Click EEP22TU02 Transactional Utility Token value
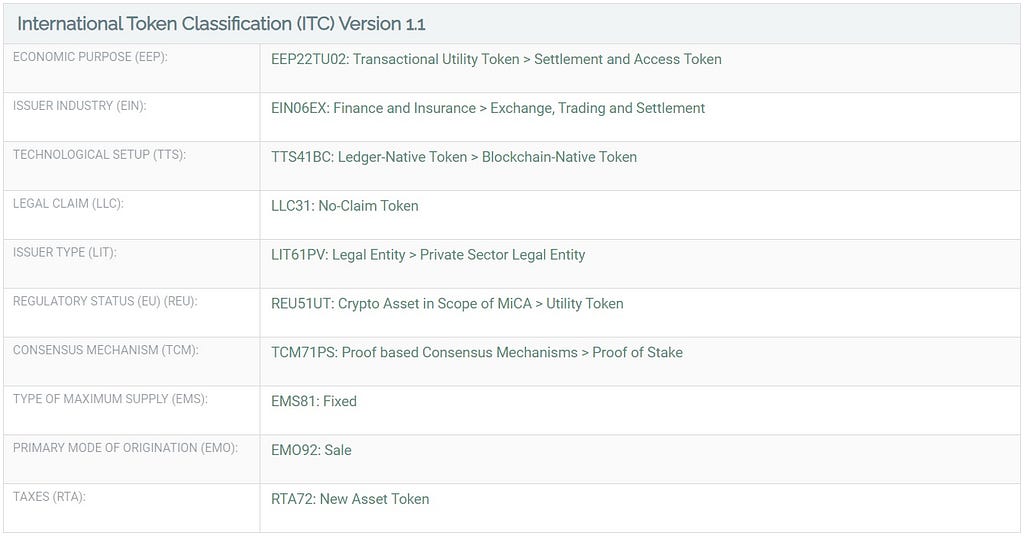Screen dimensions: 1024x536 point(496,59)
